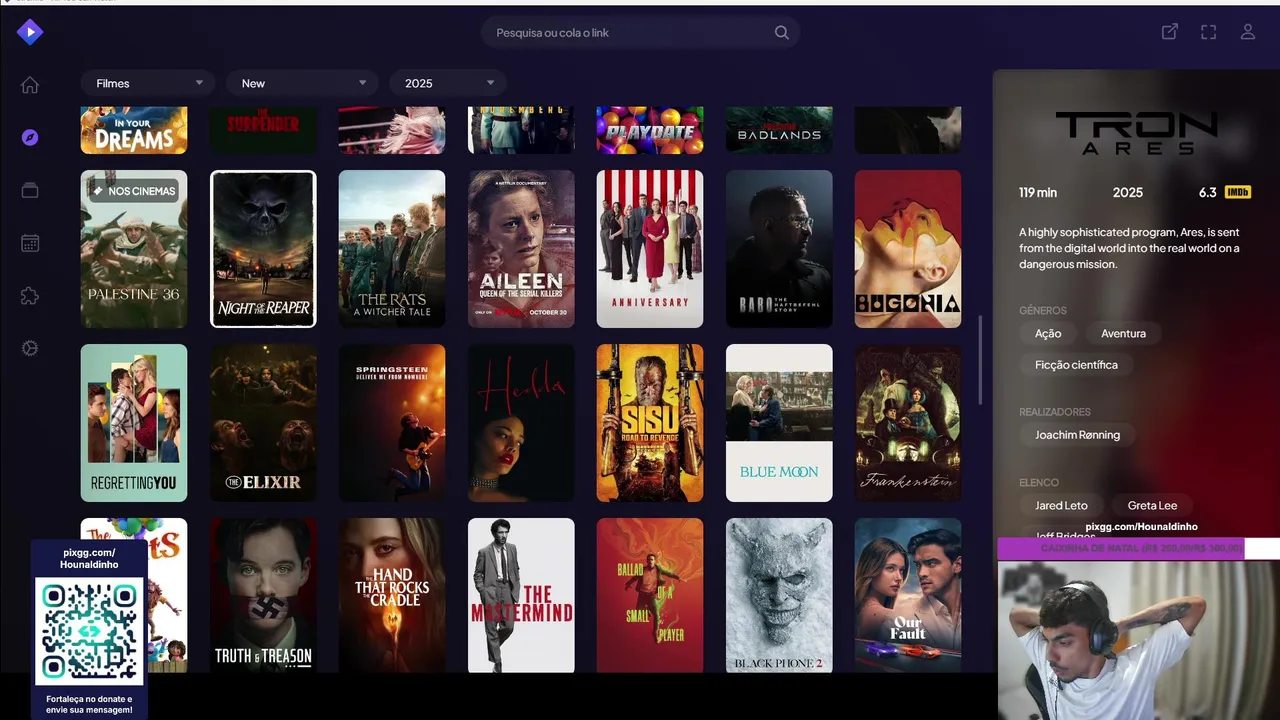Click the Tron Ares title logo
This screenshot has width=1280, height=720.
tap(1137, 133)
